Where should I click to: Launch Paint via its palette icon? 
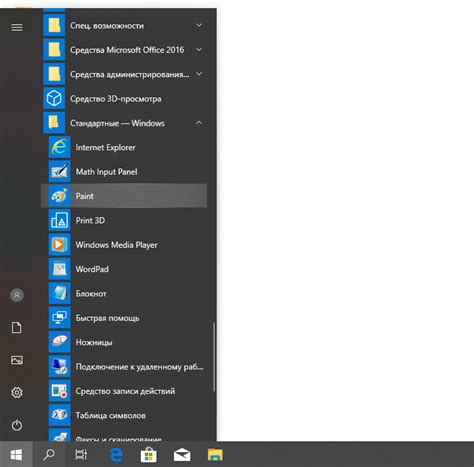59,196
